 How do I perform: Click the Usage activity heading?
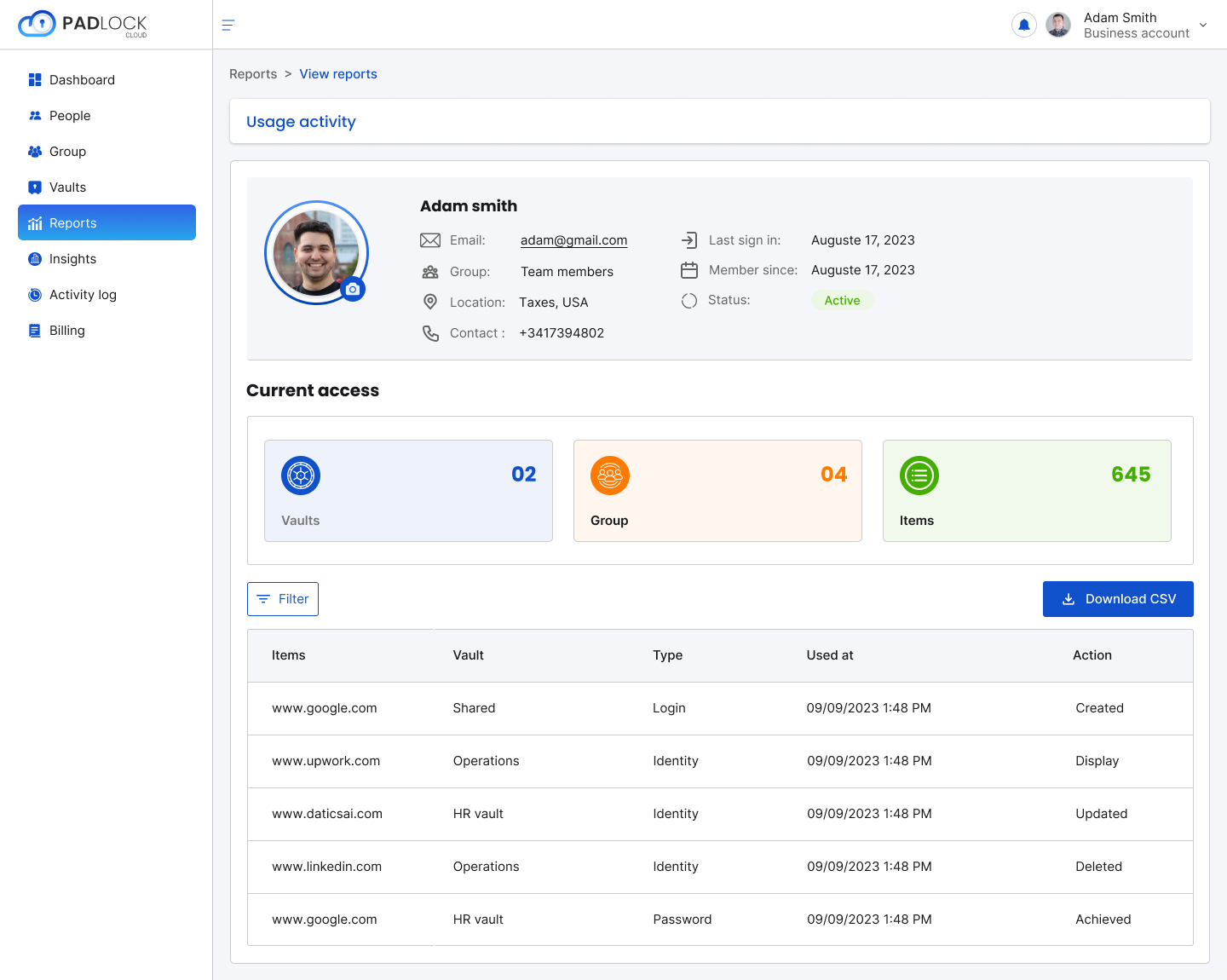tap(301, 122)
